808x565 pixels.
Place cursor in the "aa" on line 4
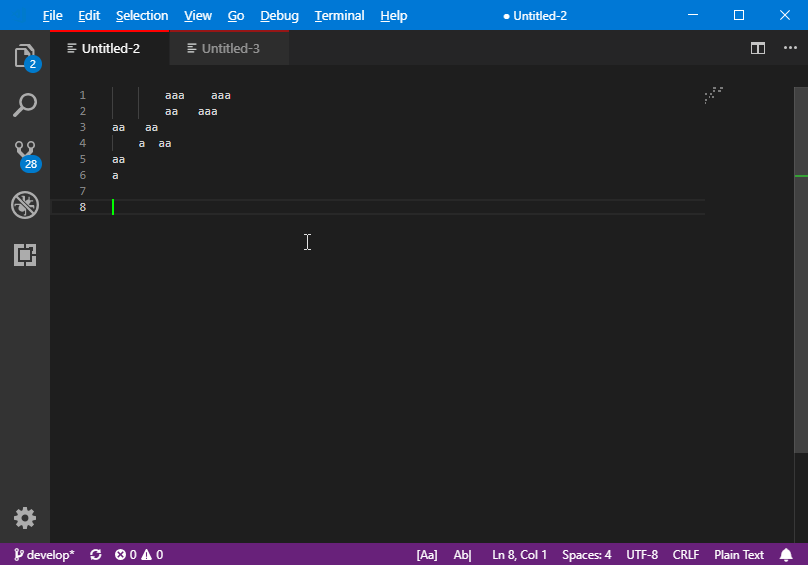pos(165,144)
